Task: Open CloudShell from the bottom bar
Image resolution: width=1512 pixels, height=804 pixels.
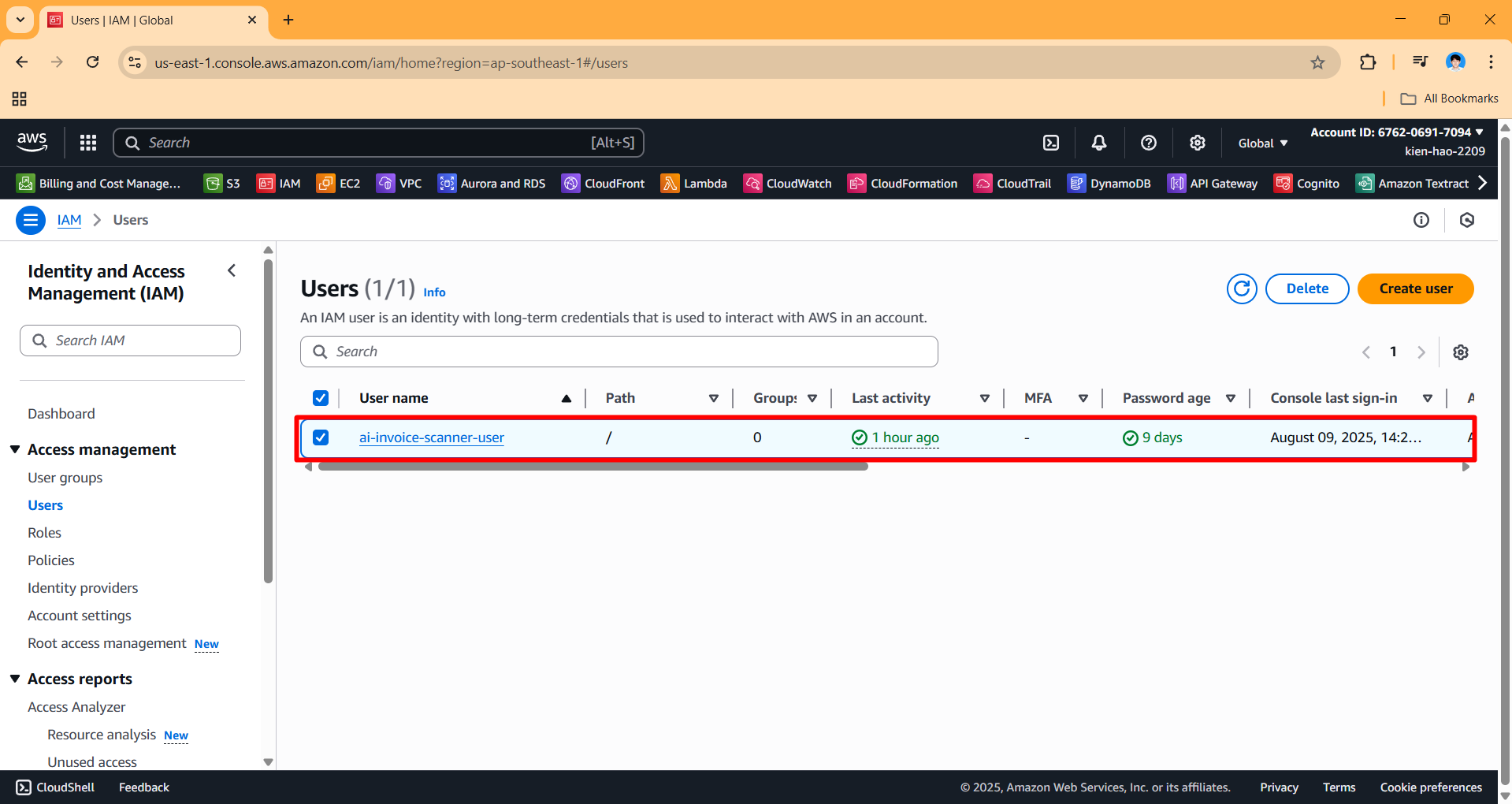Action: coord(54,787)
